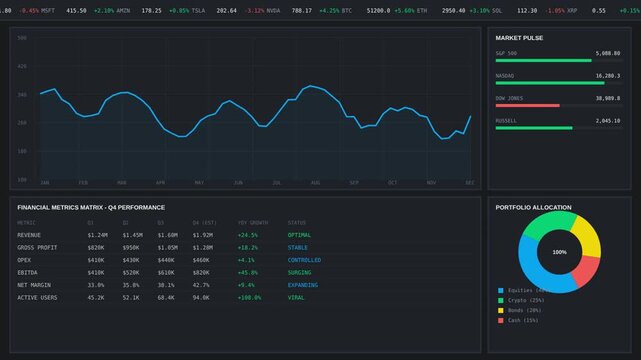Viewport: 641px width, 360px height.
Task: Click the S&P 500 progress bar
Action: click(543, 60)
